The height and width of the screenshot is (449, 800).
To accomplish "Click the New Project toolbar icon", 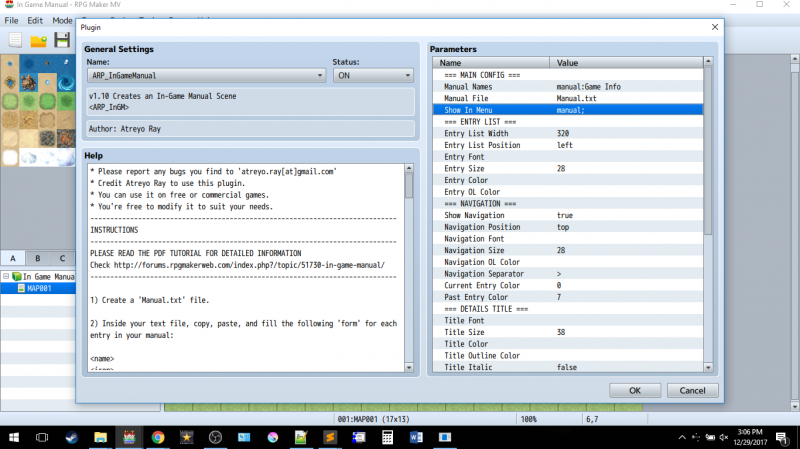I will [x=15, y=40].
